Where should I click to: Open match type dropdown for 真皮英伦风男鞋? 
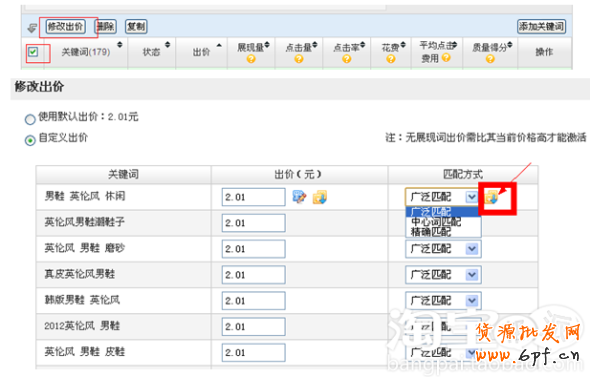click(x=443, y=275)
